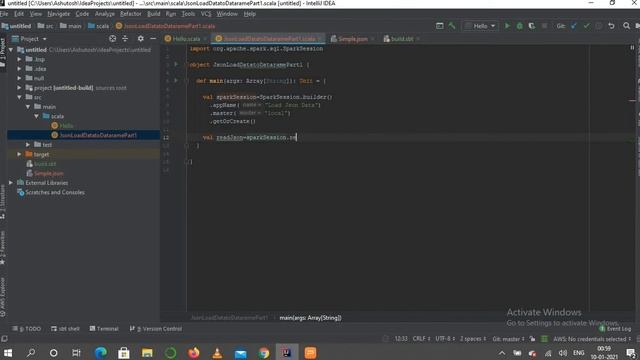Collapse the scala folder
The image size is (640, 360).
36,116
